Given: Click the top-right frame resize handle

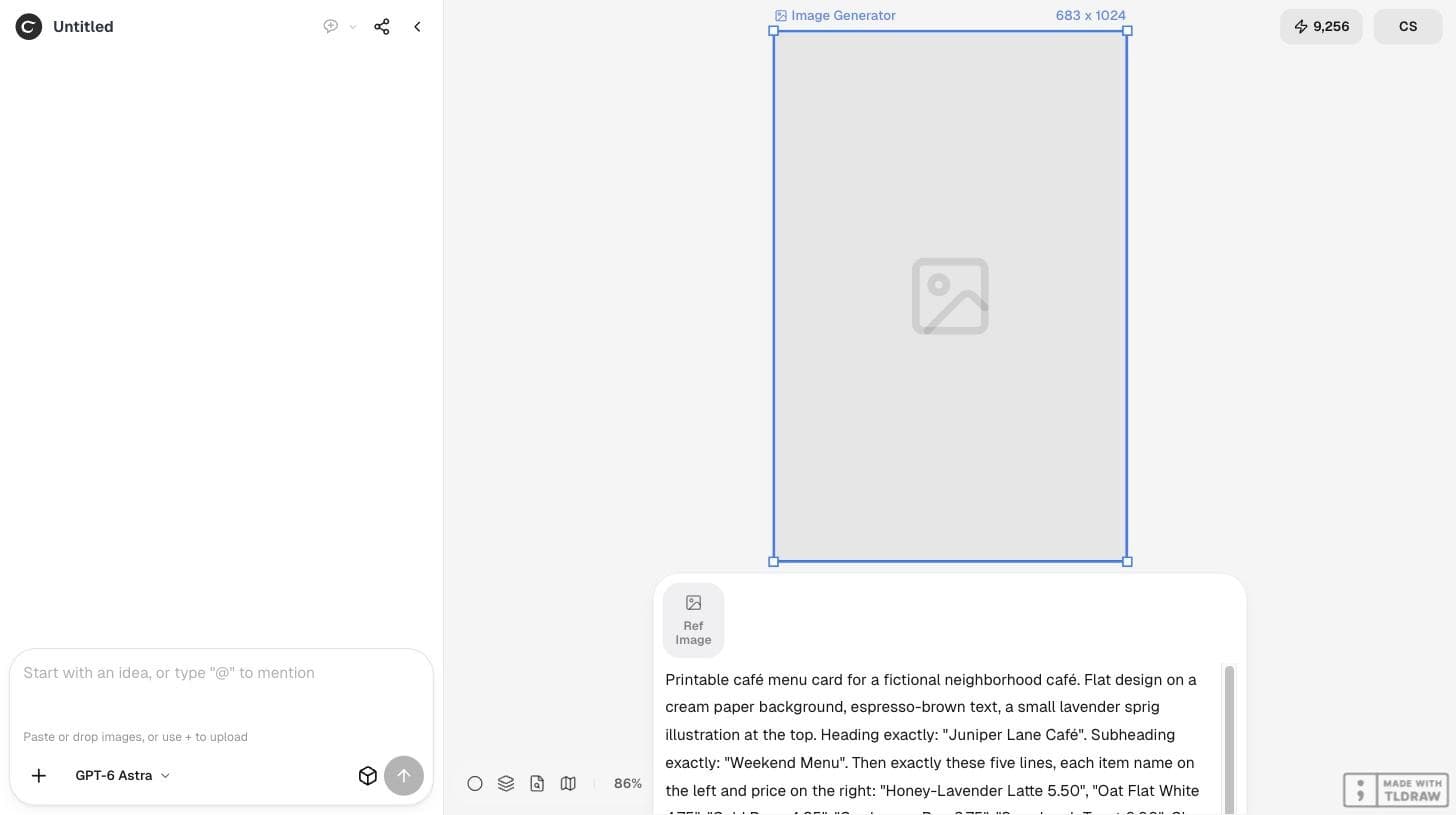Looking at the screenshot, I should point(1127,31).
